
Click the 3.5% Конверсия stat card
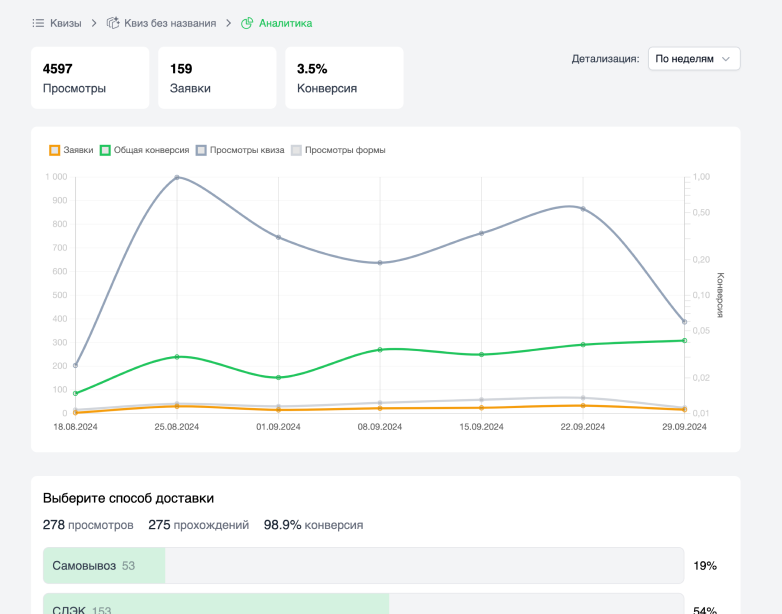344,78
